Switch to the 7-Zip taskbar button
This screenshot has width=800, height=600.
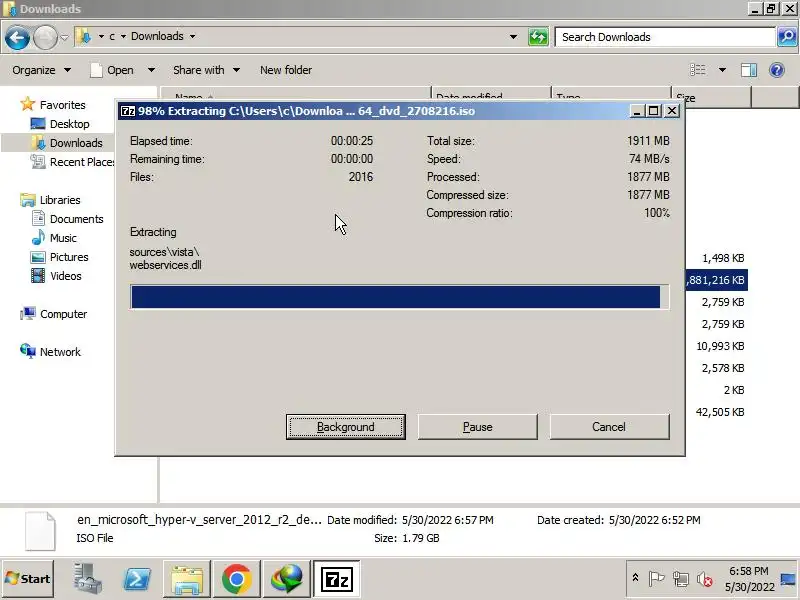point(336,579)
